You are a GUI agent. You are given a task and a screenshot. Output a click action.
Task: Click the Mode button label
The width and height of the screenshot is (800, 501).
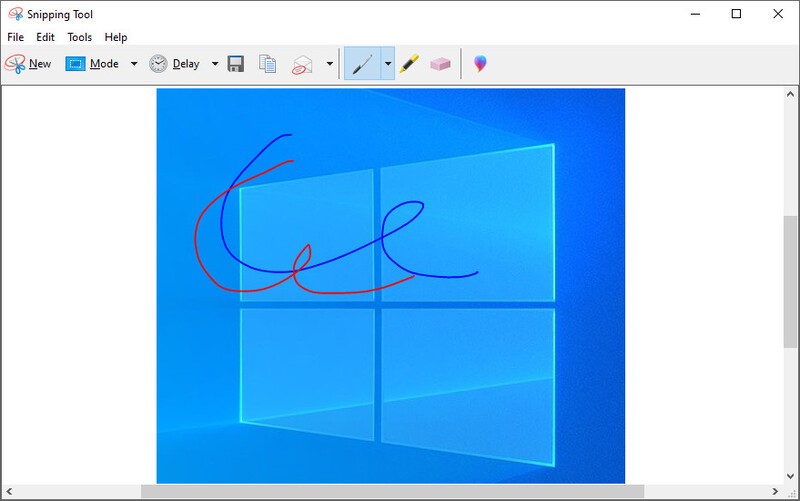104,64
